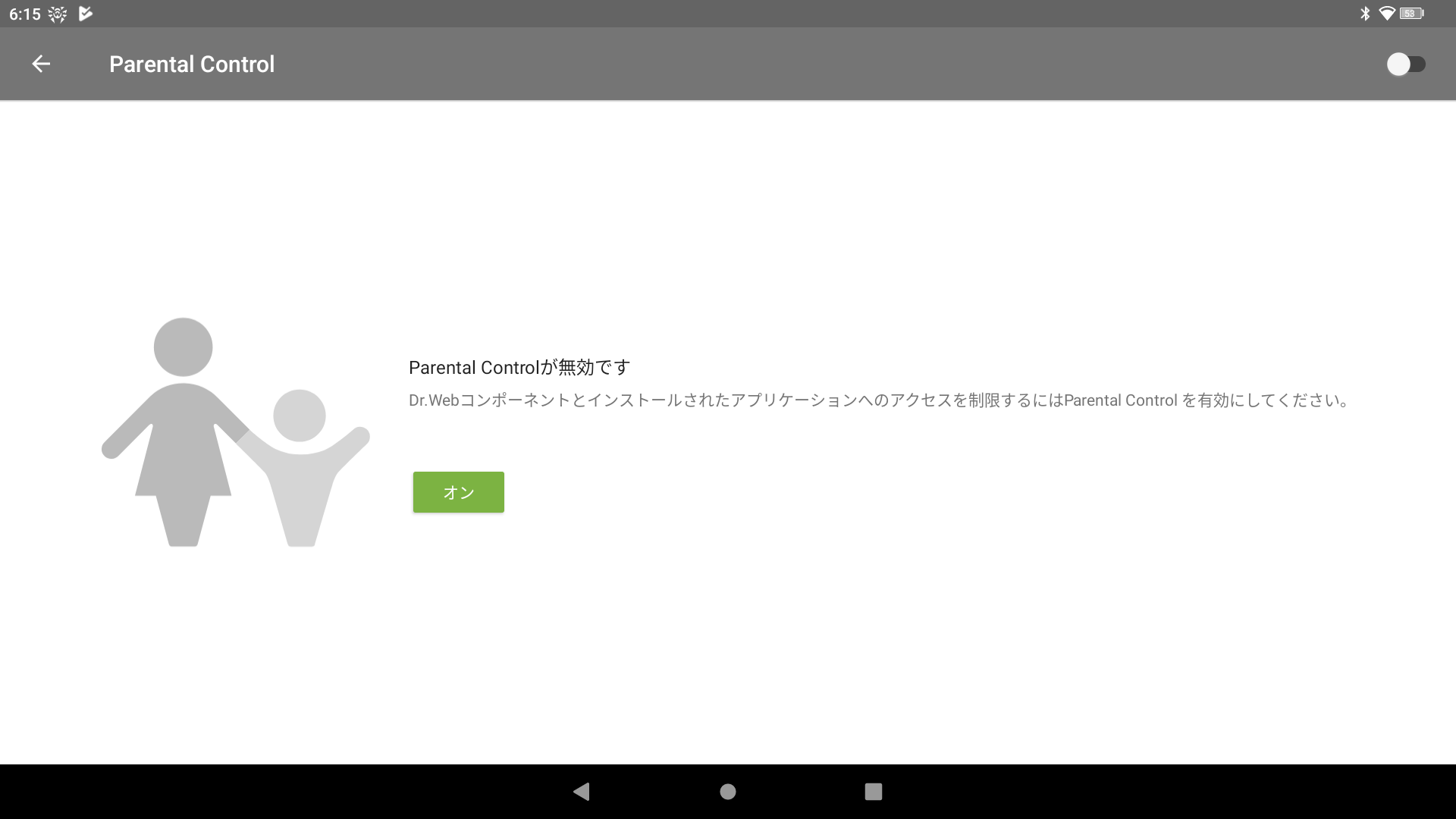
Task: Tap the parent and child illustration
Action: [x=235, y=432]
